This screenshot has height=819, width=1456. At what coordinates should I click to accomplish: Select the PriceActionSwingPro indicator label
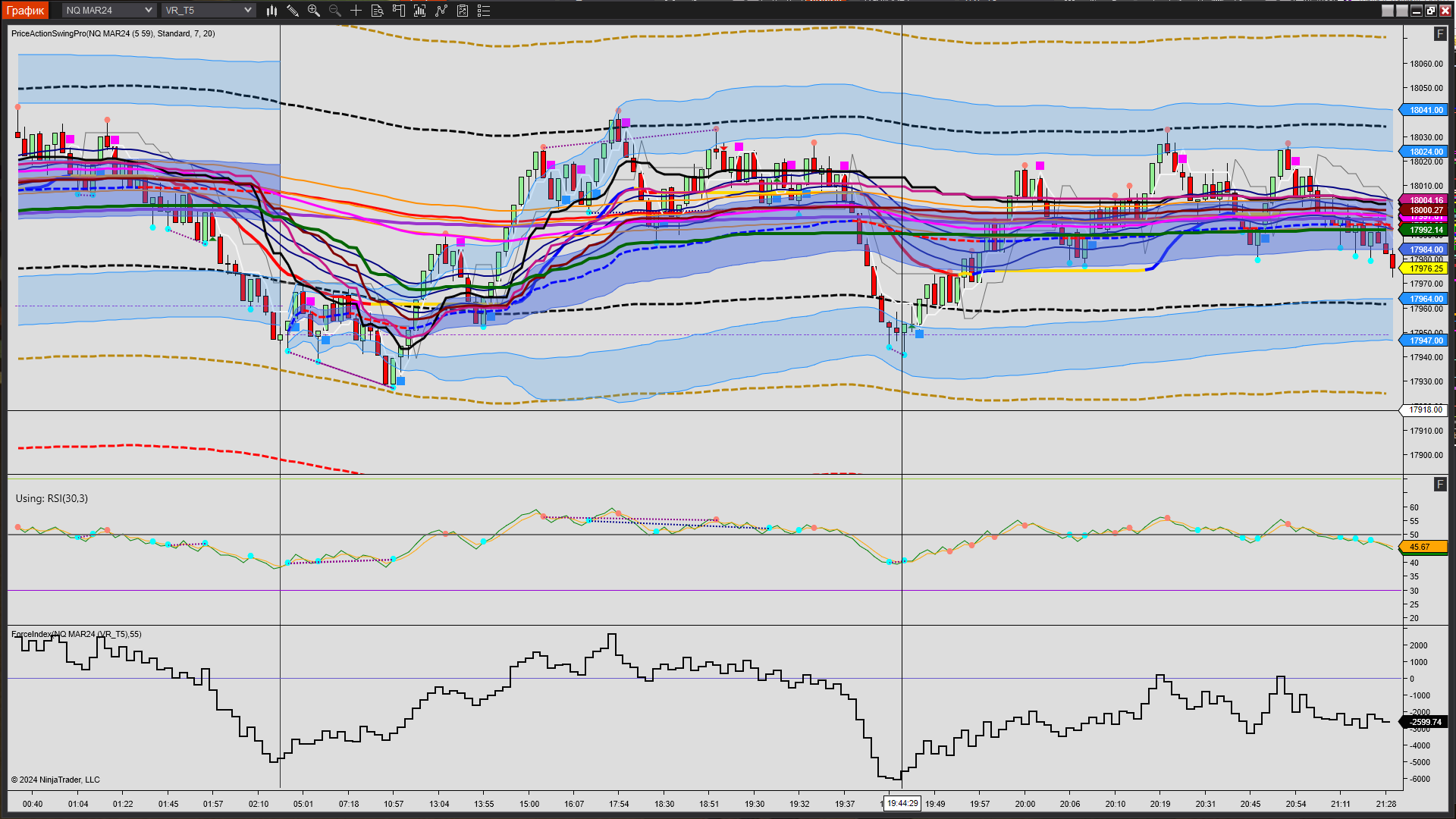point(113,34)
